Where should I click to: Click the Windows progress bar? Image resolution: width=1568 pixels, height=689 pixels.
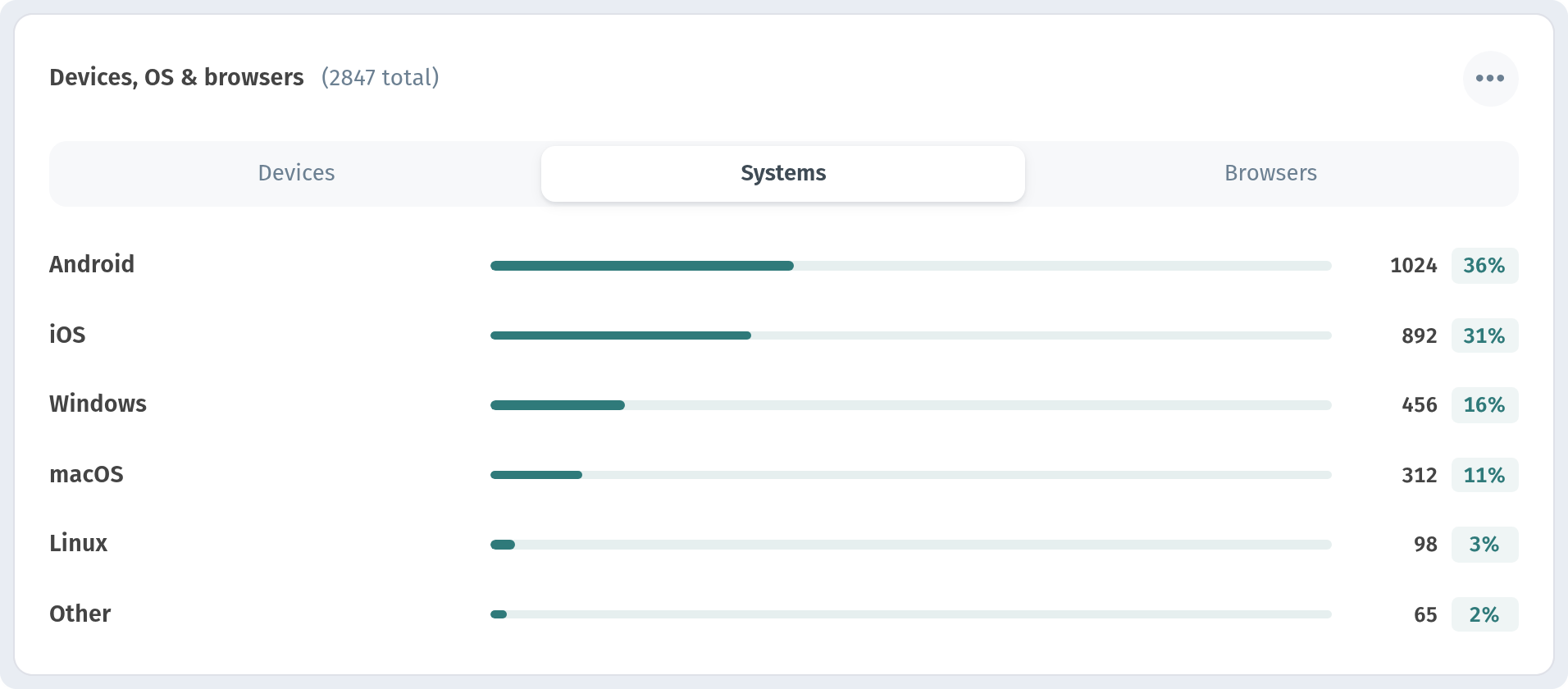[x=910, y=405]
